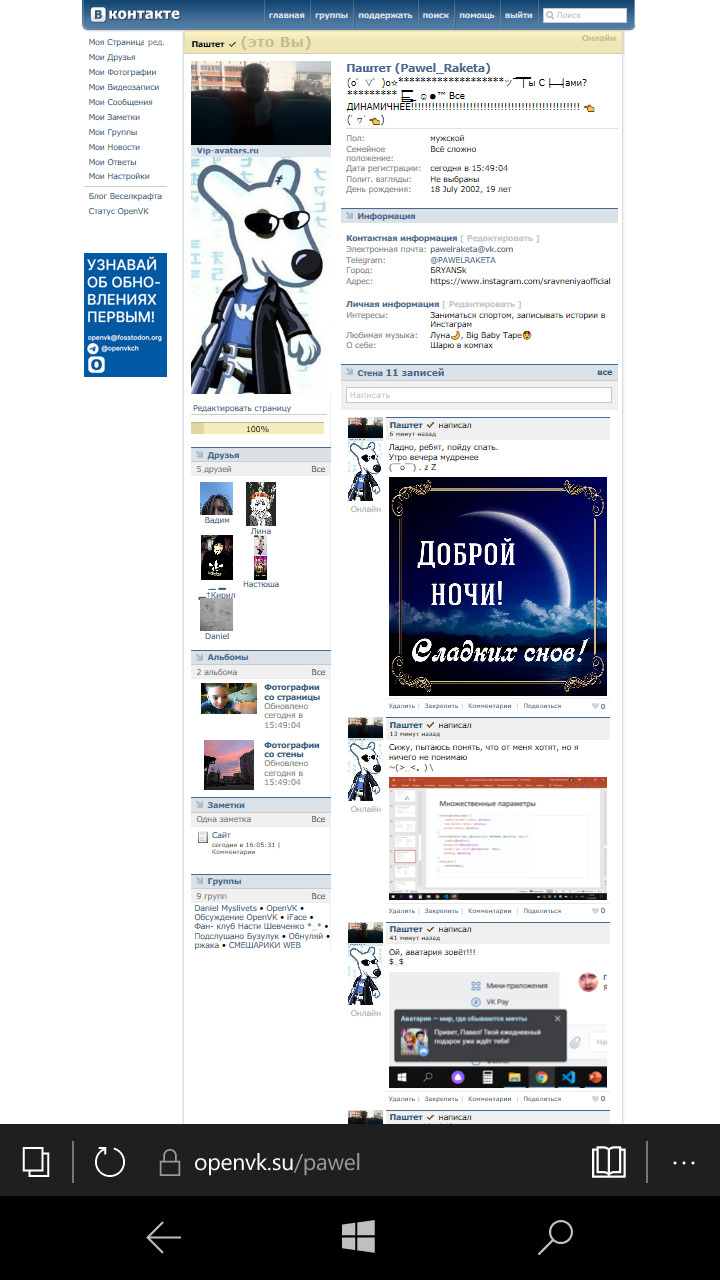Open Мои Фотографии in sidebar
This screenshot has width=720, height=1280.
coord(122,72)
